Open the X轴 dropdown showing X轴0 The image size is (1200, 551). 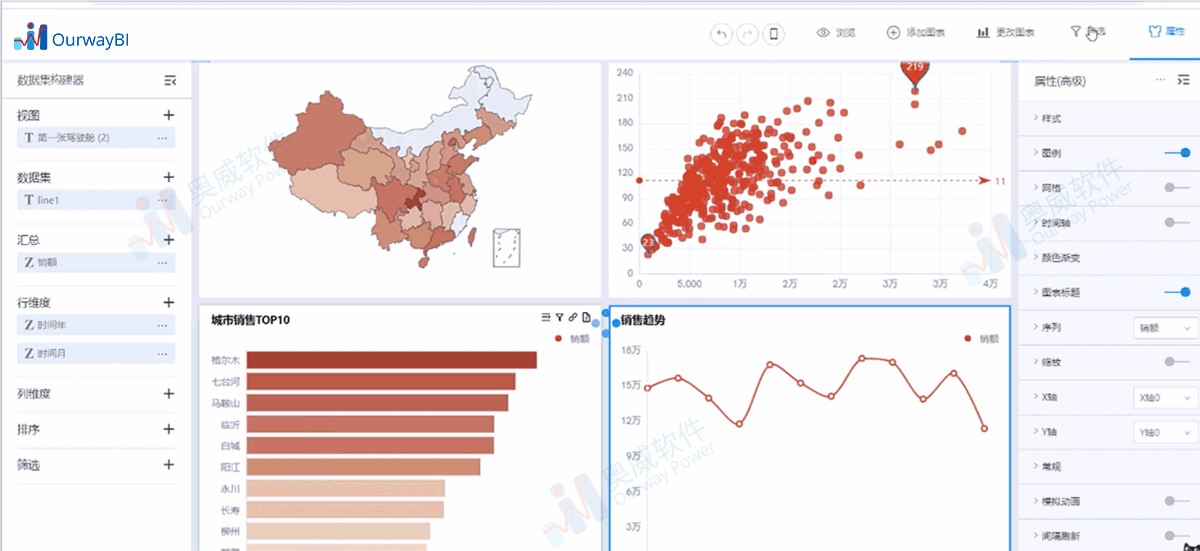[1164, 397]
